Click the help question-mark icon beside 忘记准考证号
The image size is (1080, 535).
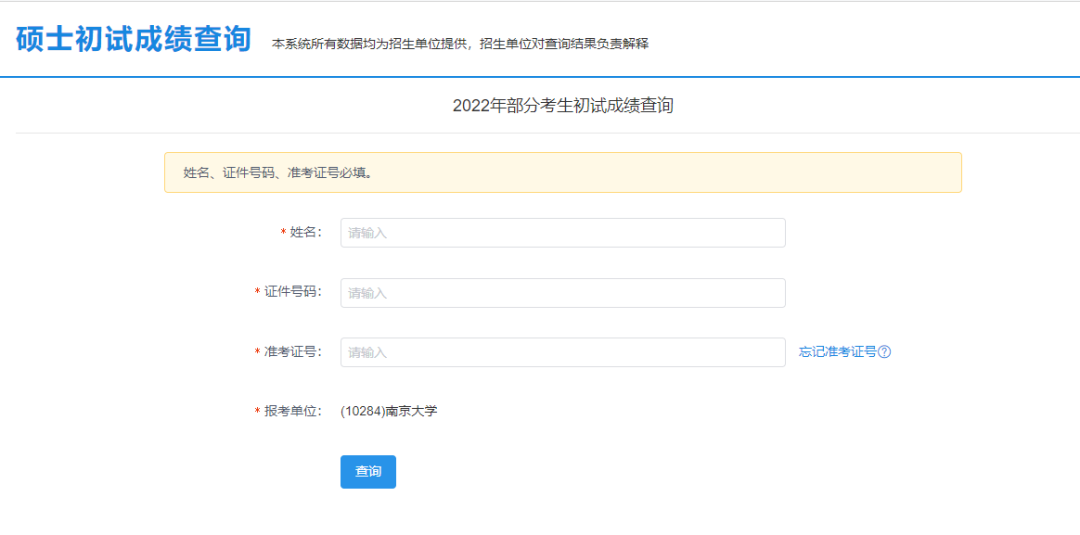pyautogui.click(x=885, y=352)
